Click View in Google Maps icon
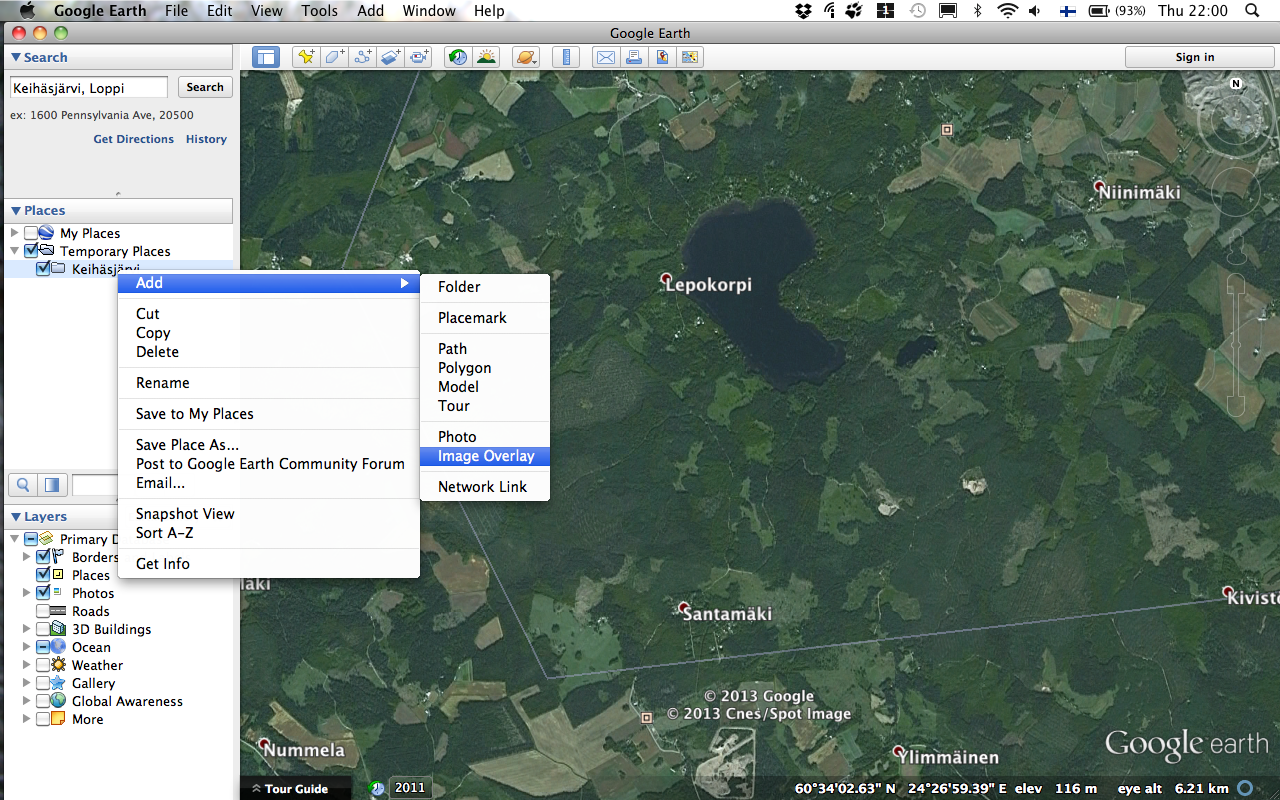This screenshot has height=800, width=1280. tap(662, 57)
